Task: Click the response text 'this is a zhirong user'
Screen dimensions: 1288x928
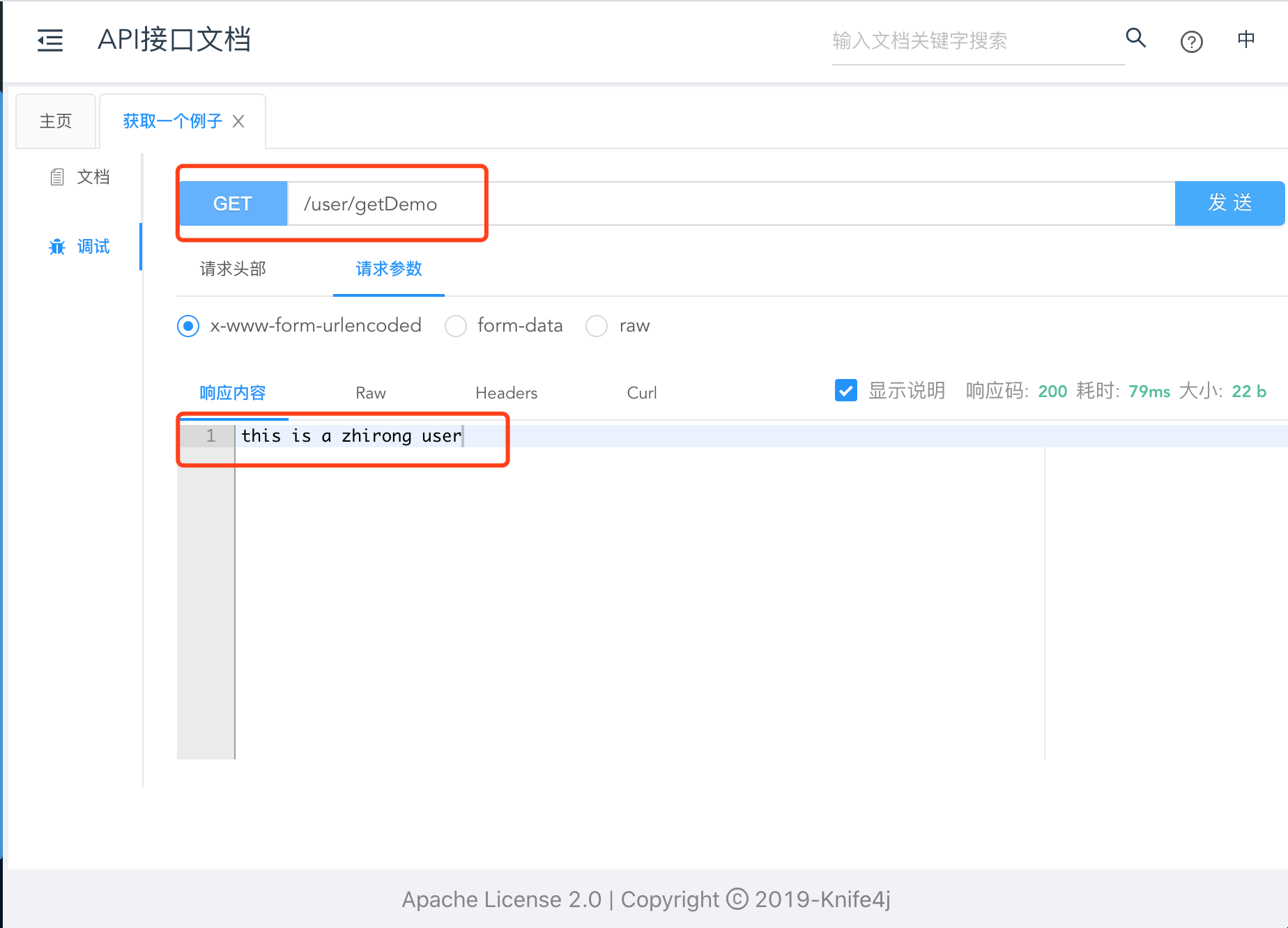Action: tap(351, 436)
